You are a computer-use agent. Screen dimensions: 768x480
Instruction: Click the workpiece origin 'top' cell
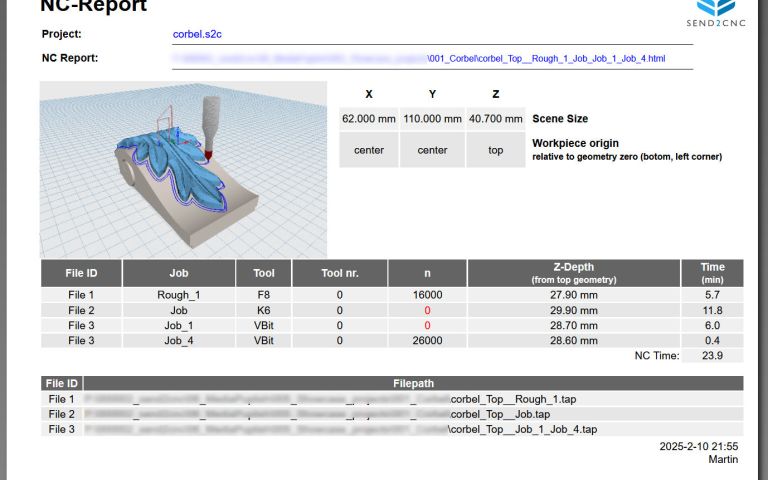point(496,150)
